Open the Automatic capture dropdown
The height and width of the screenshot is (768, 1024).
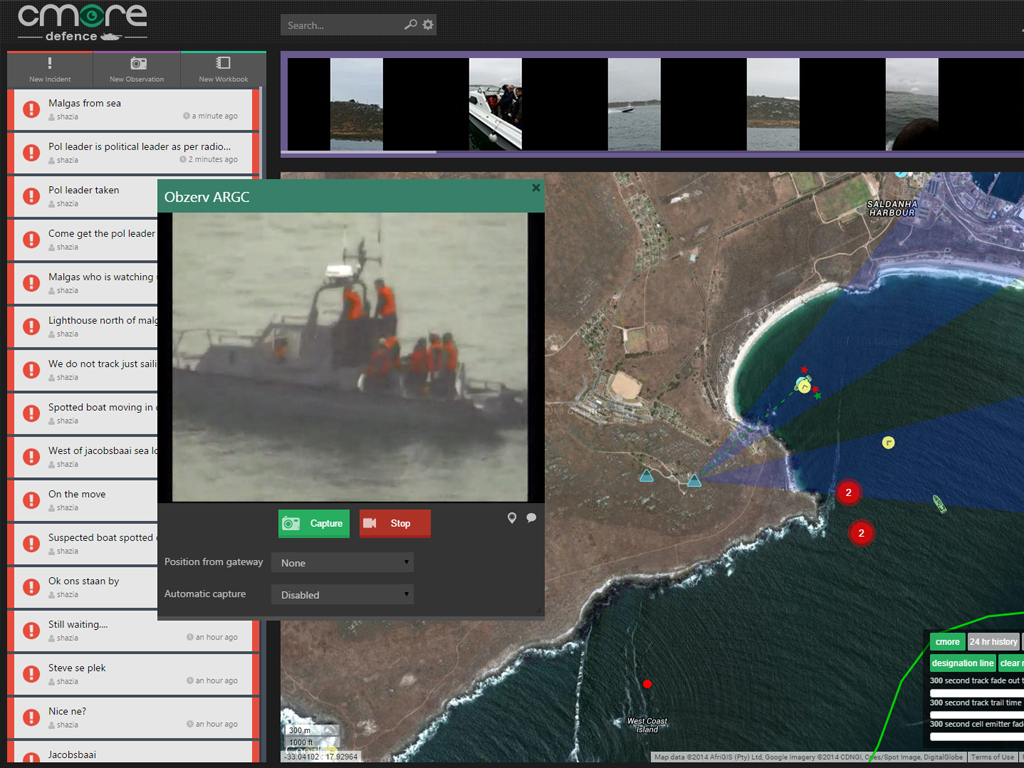pyautogui.click(x=342, y=595)
